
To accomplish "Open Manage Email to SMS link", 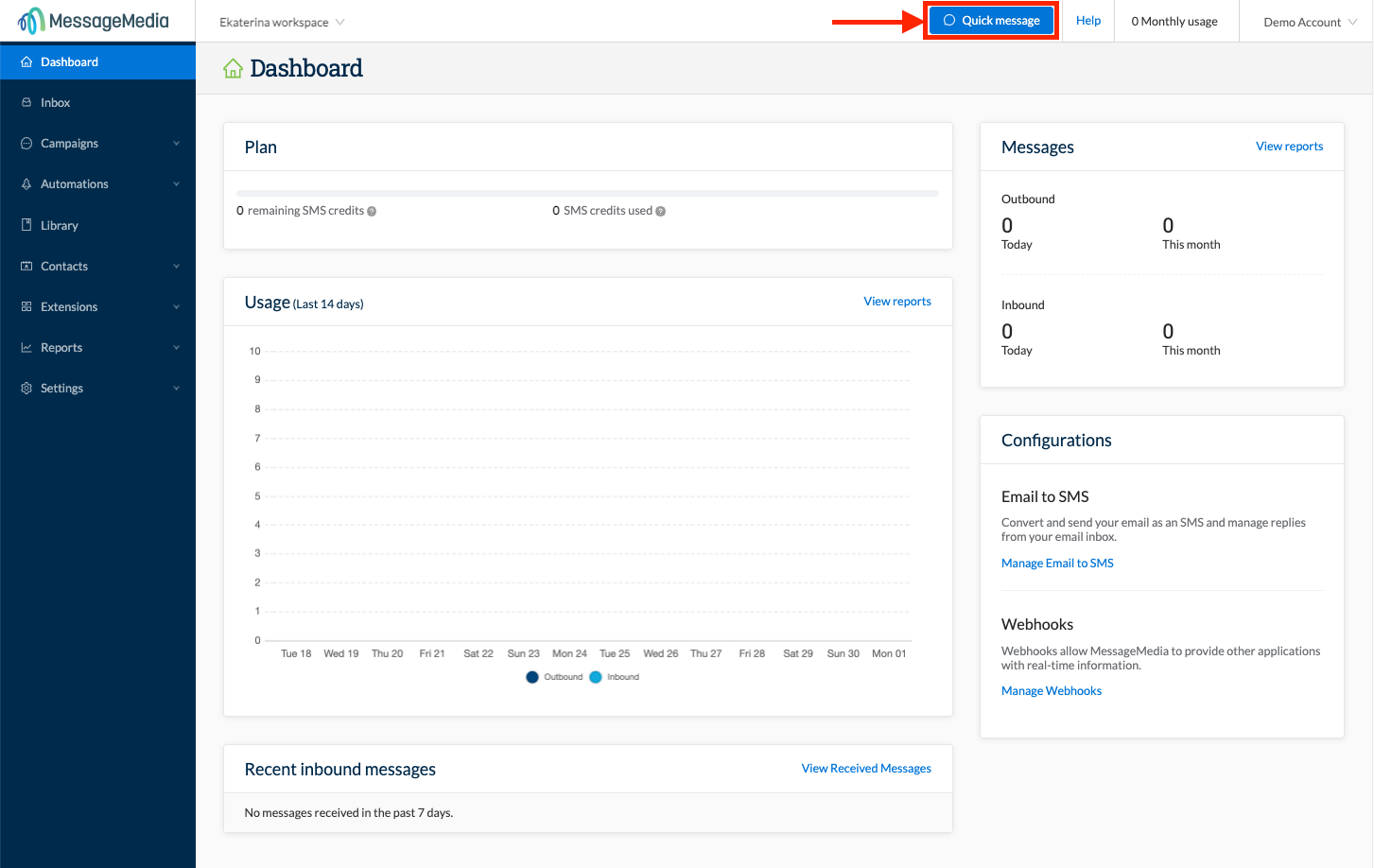I will pos(1057,563).
